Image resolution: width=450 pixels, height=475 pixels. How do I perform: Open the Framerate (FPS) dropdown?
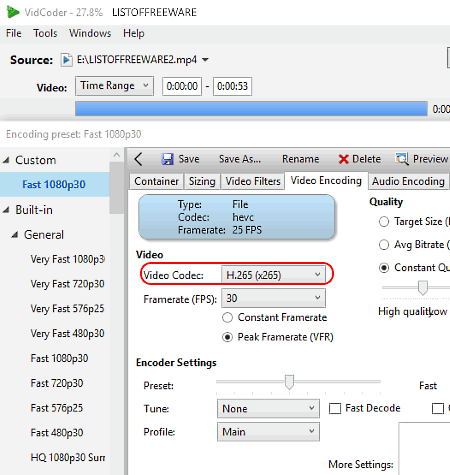click(273, 298)
